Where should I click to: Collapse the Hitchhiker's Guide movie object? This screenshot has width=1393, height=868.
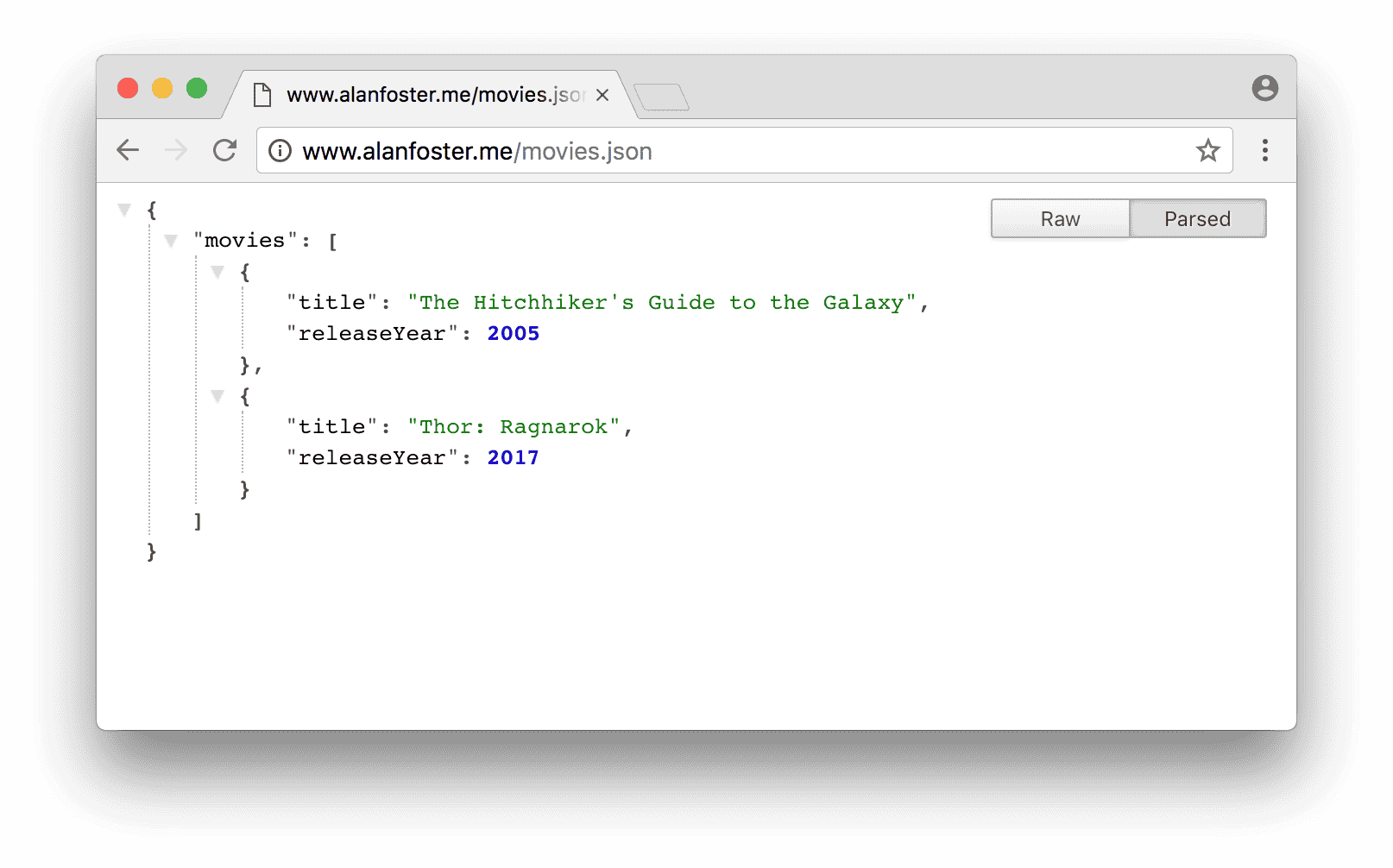pos(217,272)
